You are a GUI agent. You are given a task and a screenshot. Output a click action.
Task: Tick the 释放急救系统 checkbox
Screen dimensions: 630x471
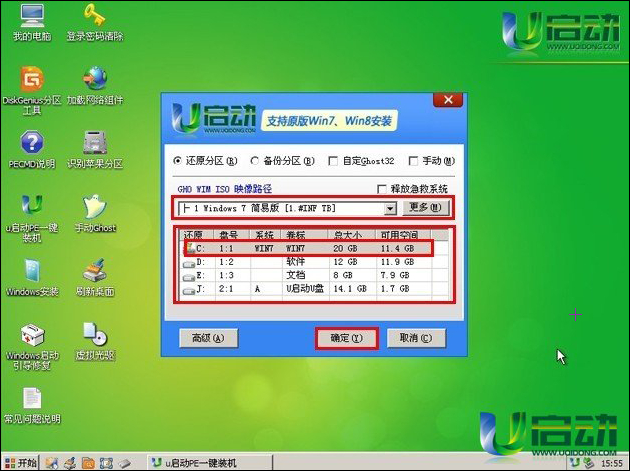pyautogui.click(x=381, y=189)
